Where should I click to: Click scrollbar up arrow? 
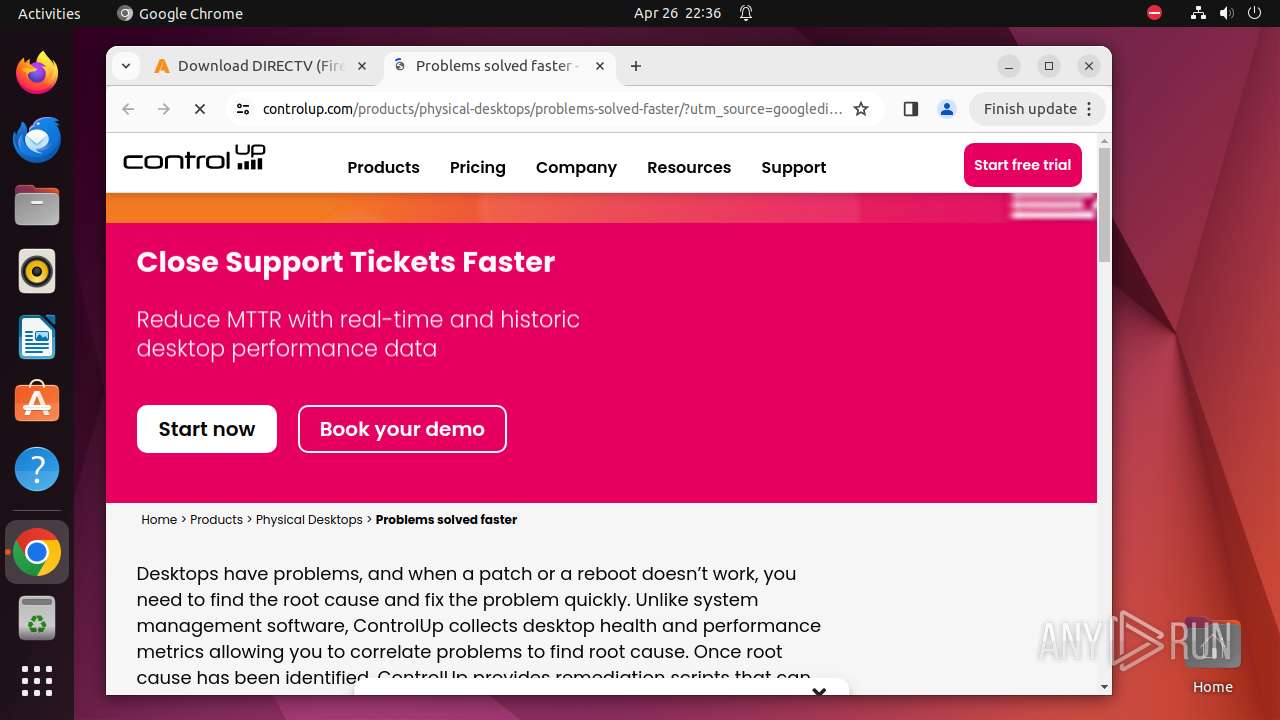point(1104,140)
